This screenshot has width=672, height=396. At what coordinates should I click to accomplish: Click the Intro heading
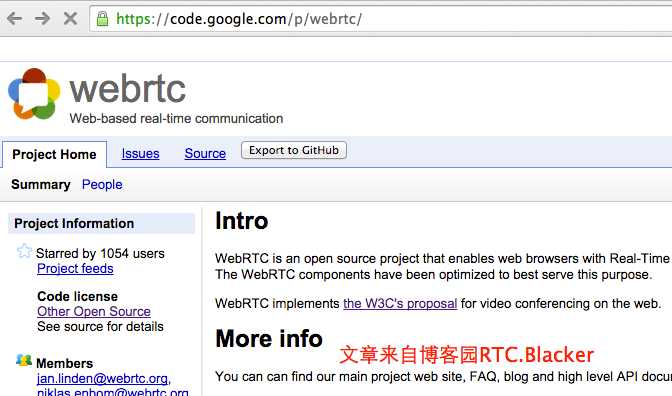coord(242,221)
